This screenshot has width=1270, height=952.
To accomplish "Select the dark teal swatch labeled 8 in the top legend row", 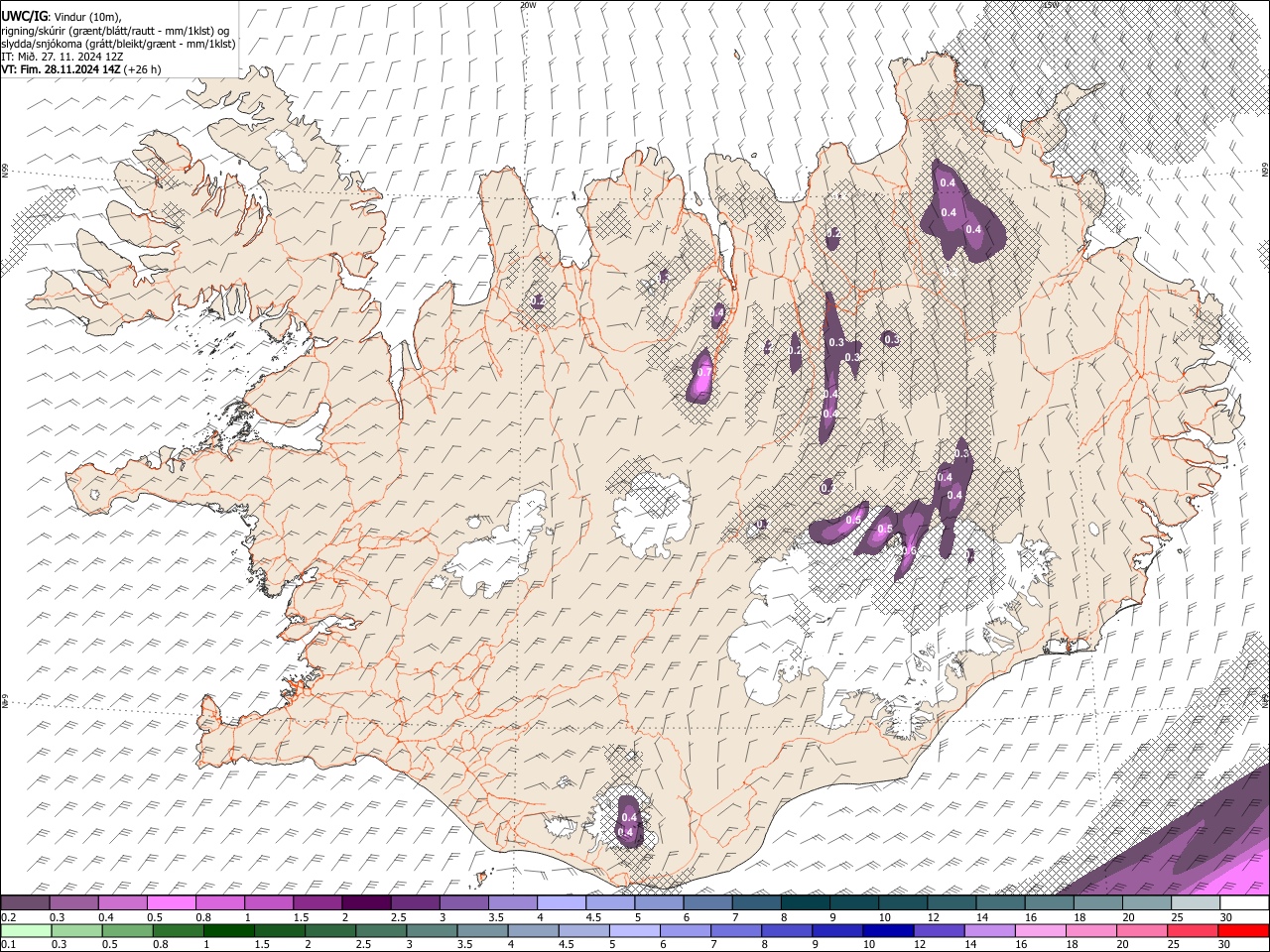I will (805, 903).
